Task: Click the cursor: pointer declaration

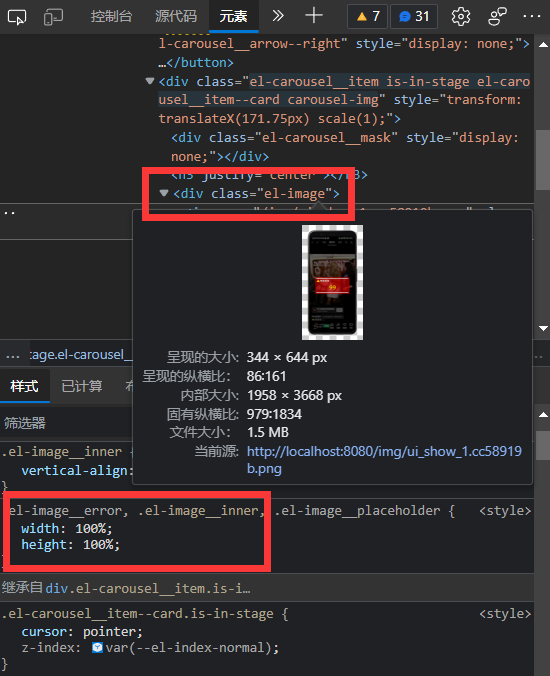Action: pos(82,632)
